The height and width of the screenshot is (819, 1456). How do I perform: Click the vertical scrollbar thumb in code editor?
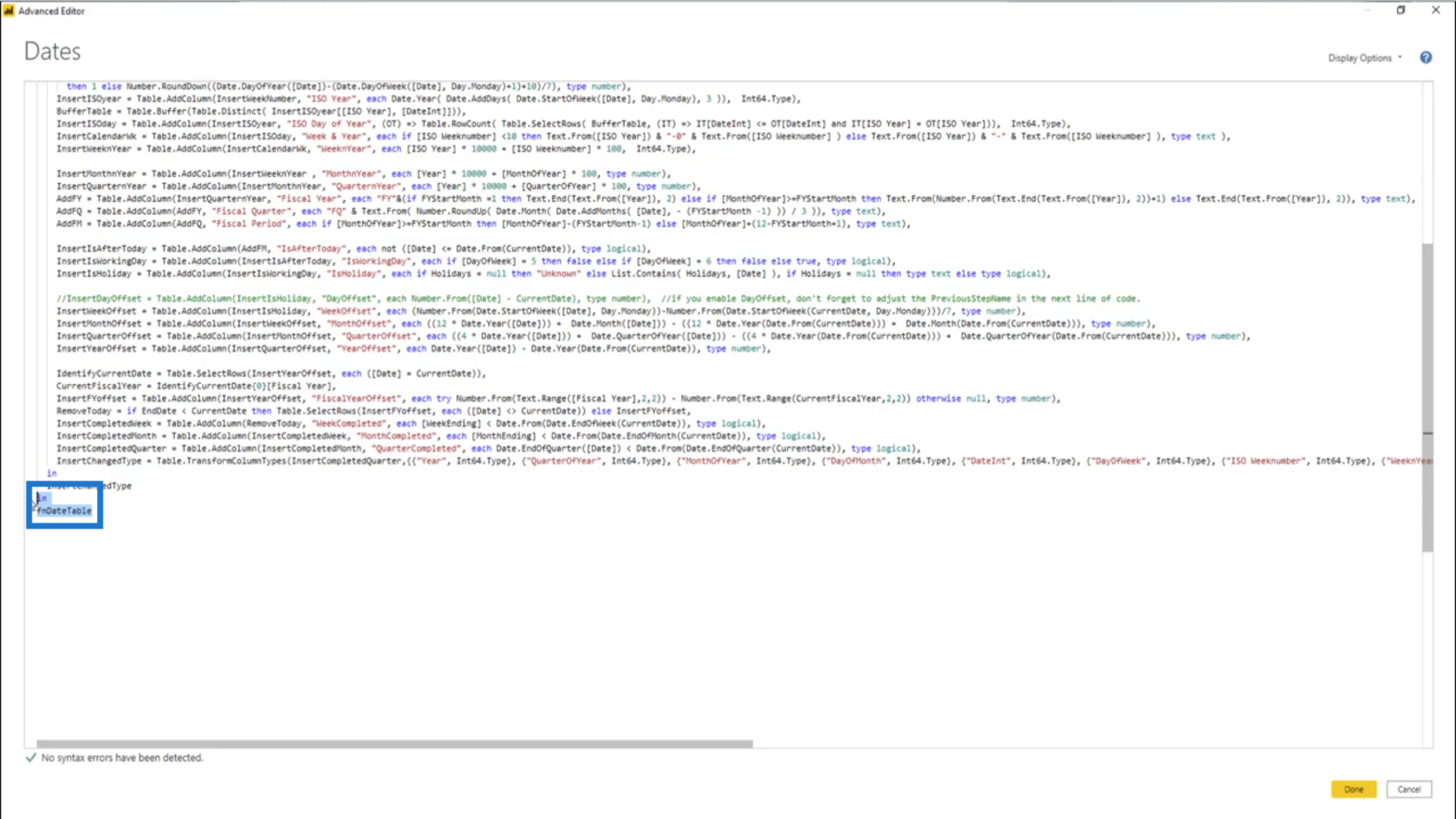pos(1427,397)
